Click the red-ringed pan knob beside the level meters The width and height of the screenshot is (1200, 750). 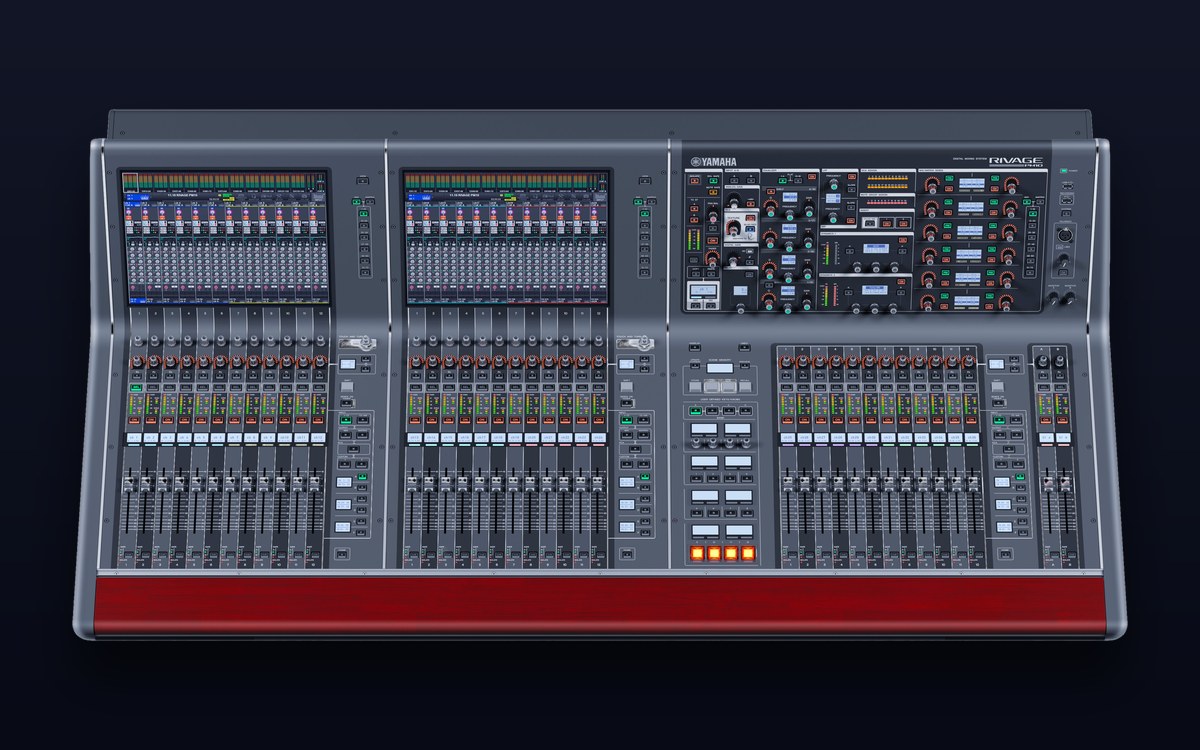tap(713, 260)
